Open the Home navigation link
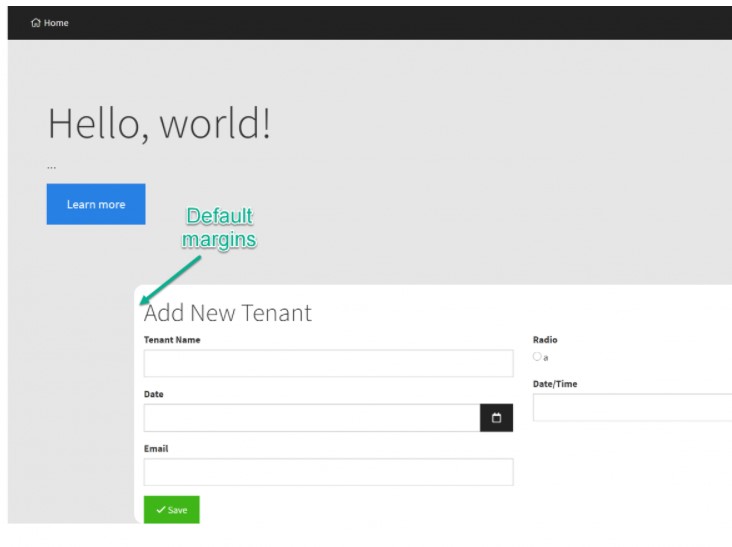Image resolution: width=732 pixels, height=547 pixels. (x=49, y=22)
